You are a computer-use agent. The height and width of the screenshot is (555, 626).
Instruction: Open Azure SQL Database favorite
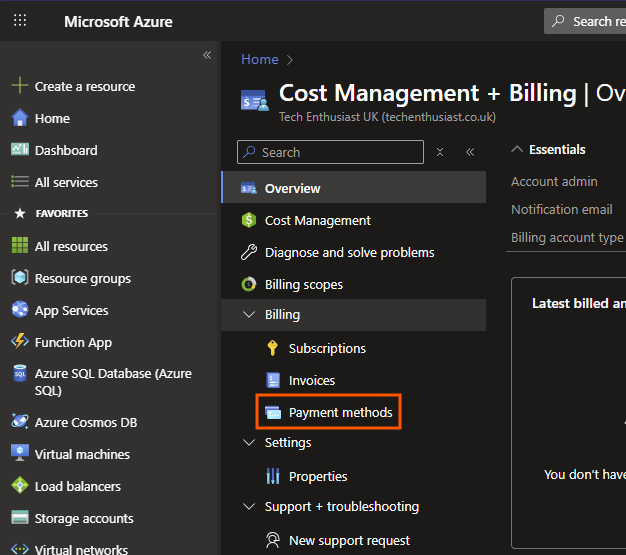(113, 382)
